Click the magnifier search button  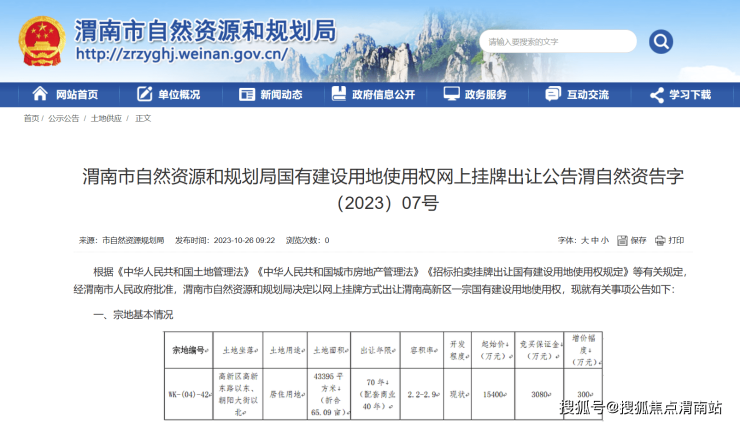click(661, 41)
